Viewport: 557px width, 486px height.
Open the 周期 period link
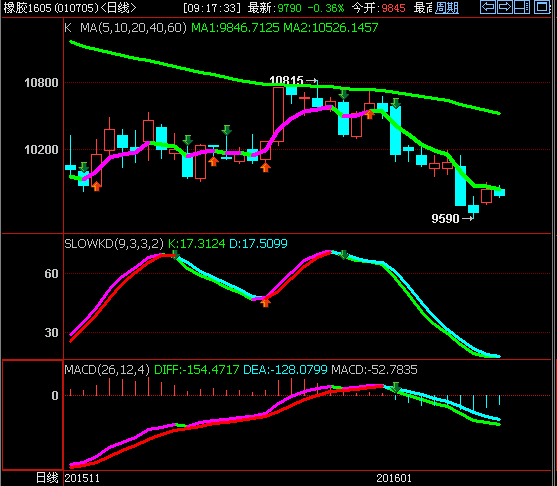447,7
